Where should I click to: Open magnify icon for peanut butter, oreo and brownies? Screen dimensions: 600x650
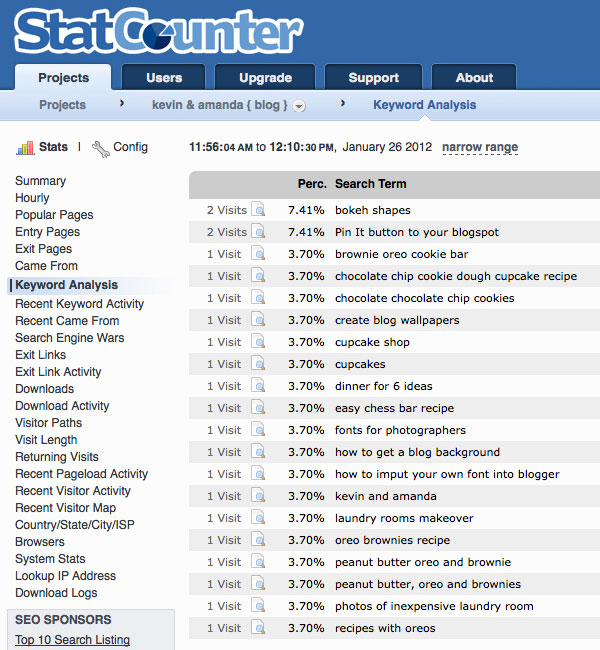click(258, 583)
